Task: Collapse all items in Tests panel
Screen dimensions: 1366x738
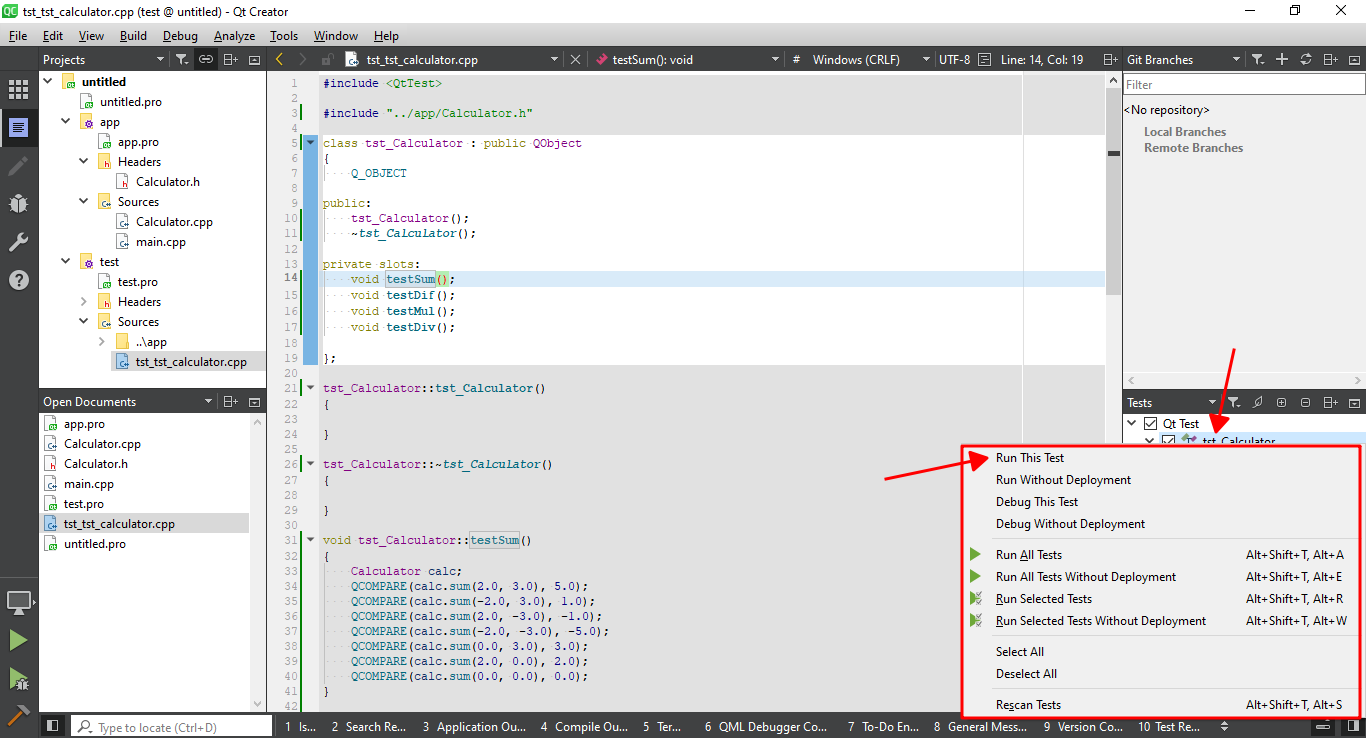Action: coord(1306,403)
